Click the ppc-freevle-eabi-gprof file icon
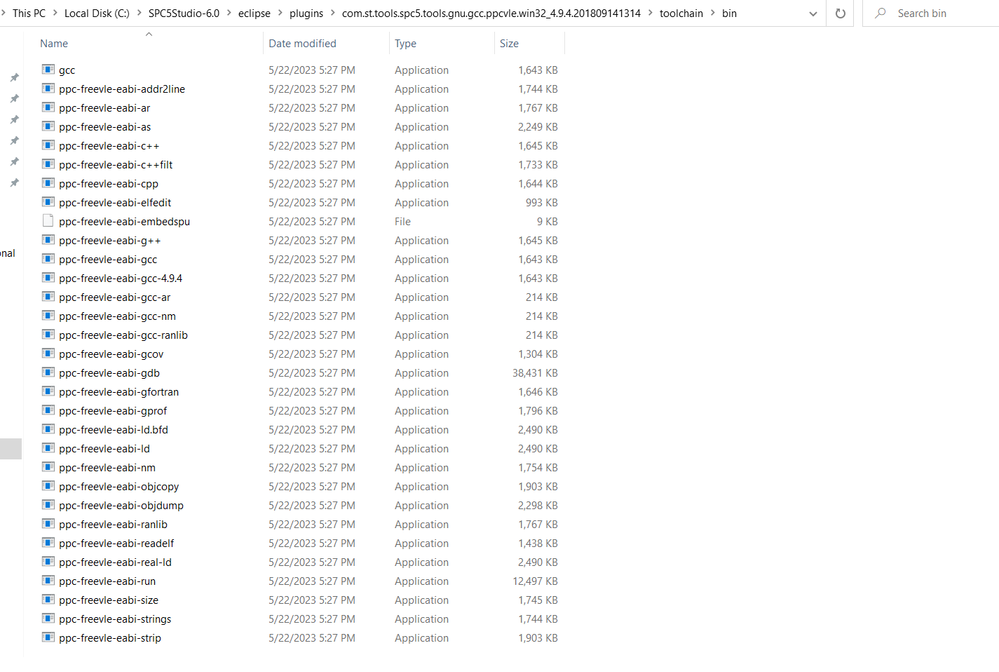The width and height of the screenshot is (999, 672). 48,410
